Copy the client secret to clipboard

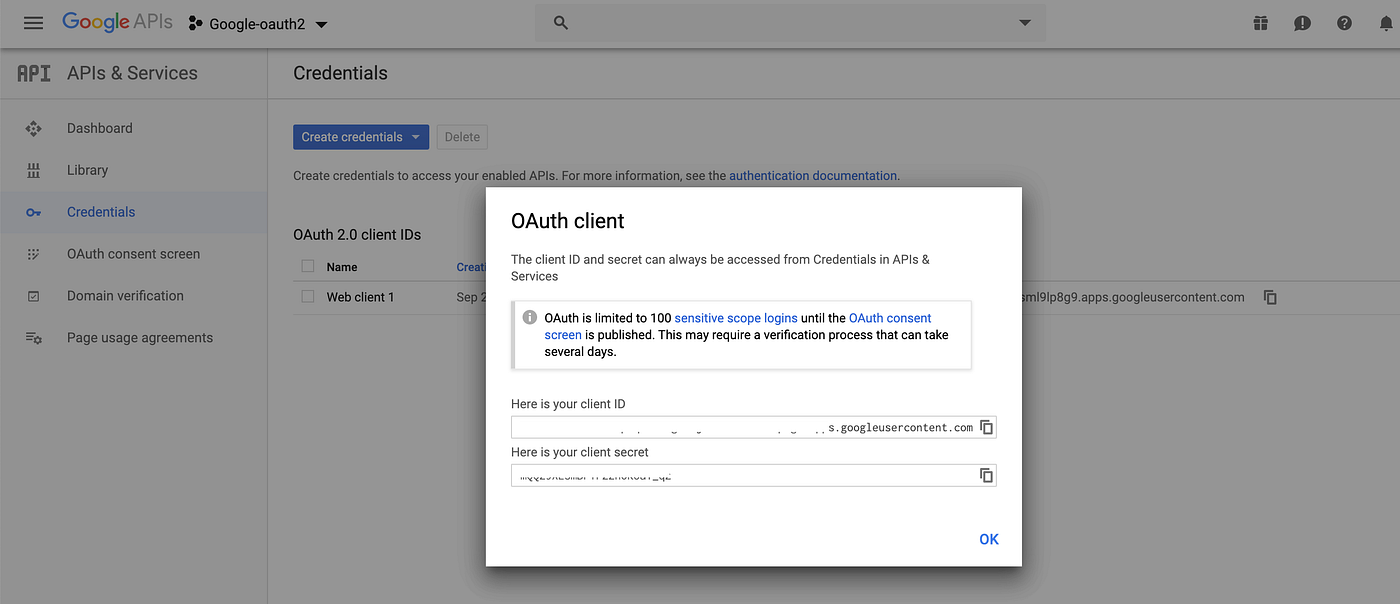pyautogui.click(x=986, y=475)
